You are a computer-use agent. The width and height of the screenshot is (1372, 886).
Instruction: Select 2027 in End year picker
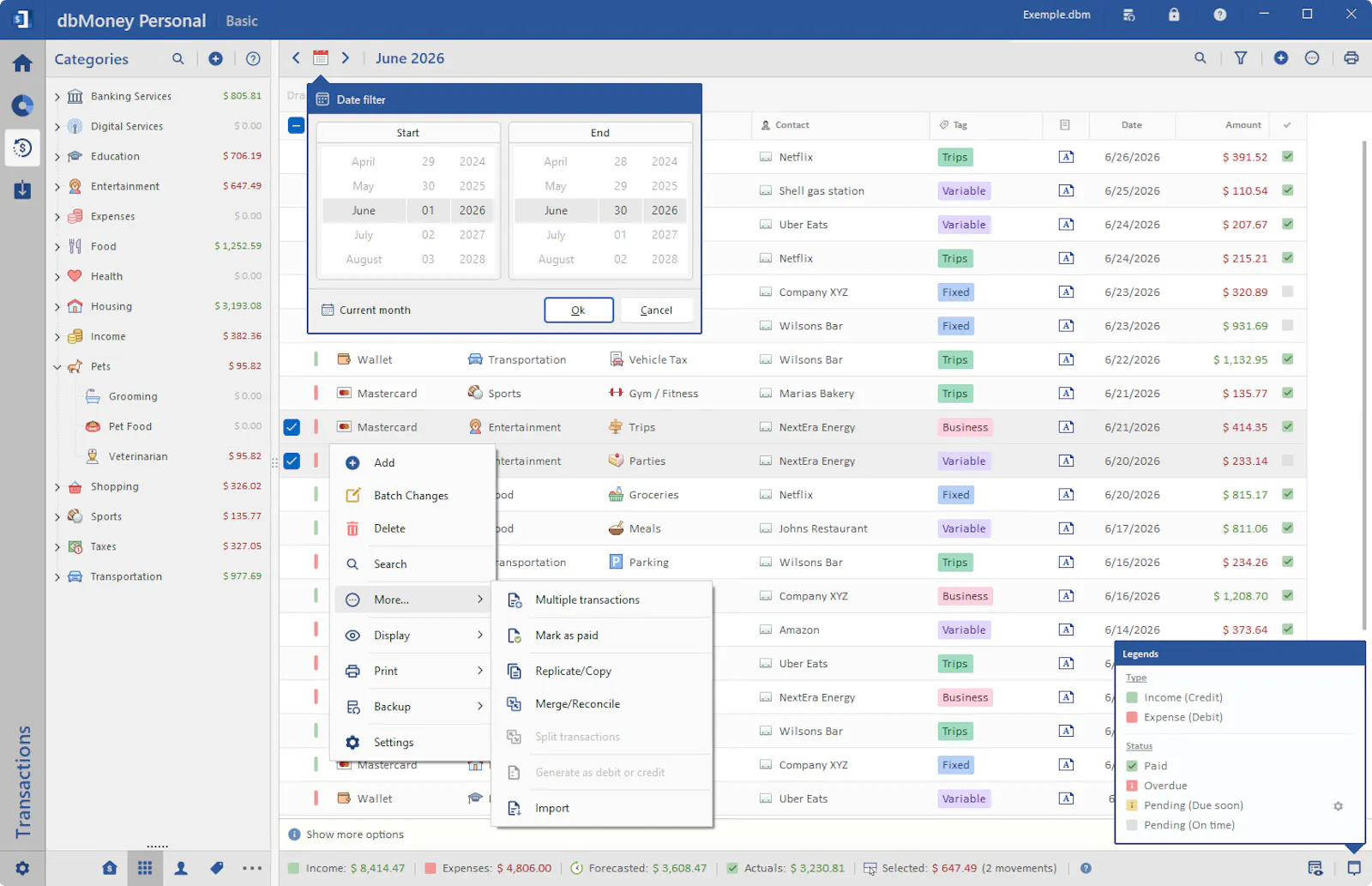point(665,235)
